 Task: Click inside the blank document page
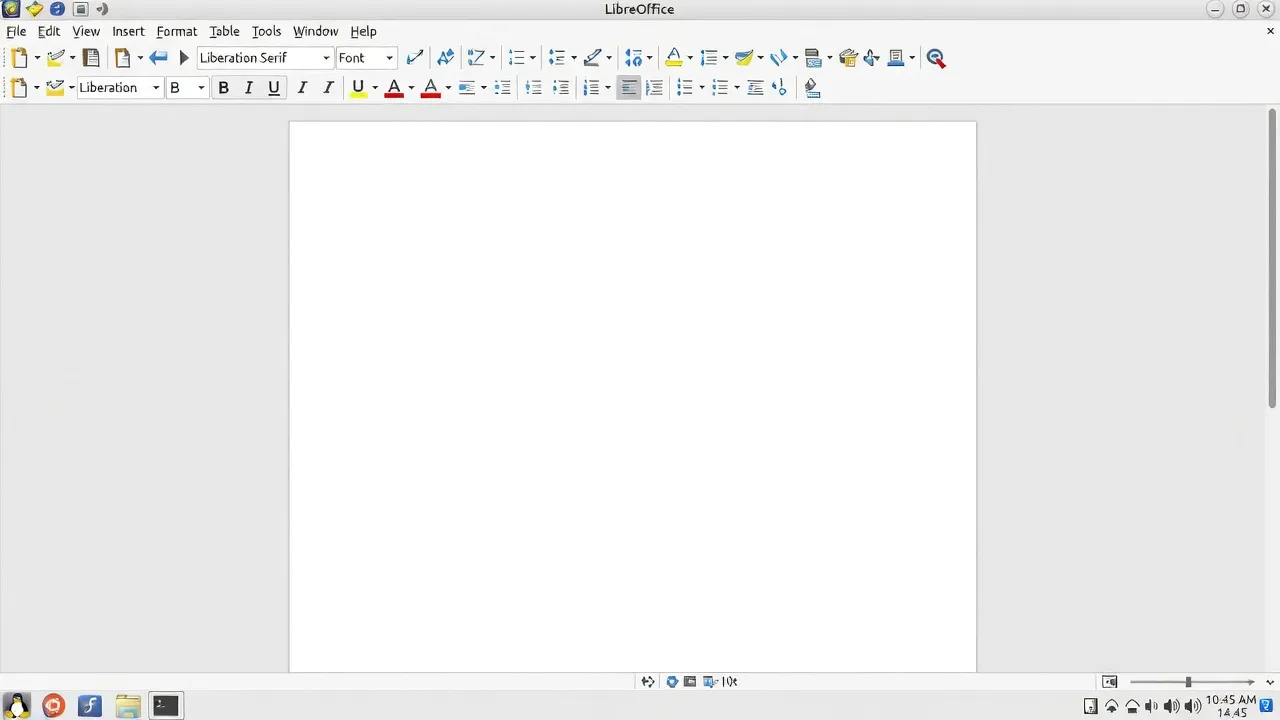[x=632, y=396]
